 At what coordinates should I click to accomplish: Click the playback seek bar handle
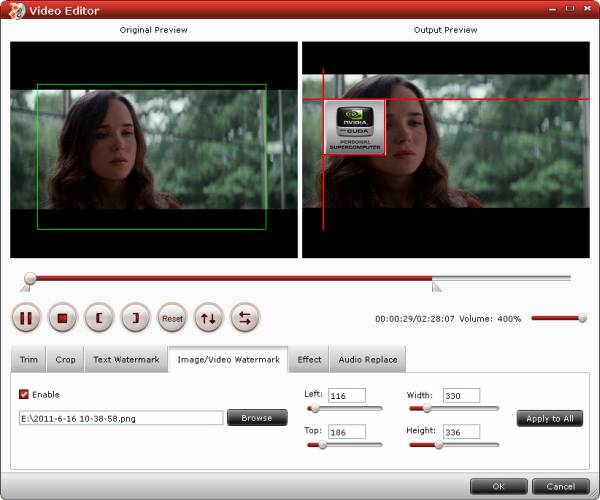point(30,278)
